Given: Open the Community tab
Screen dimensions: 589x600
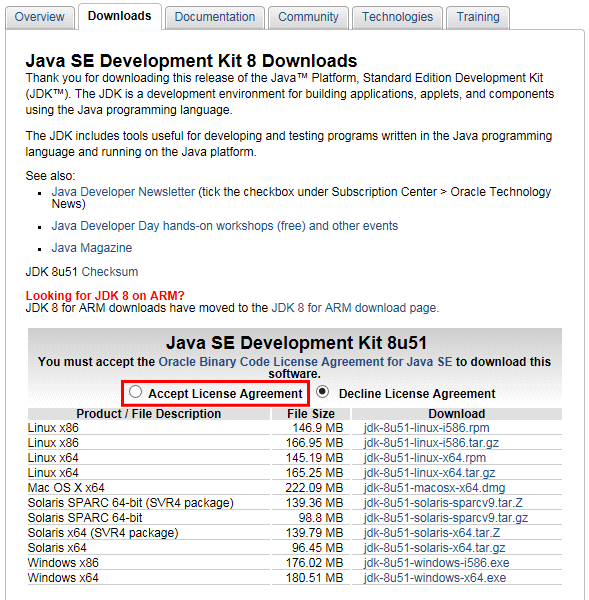Looking at the screenshot, I should click(x=308, y=17).
